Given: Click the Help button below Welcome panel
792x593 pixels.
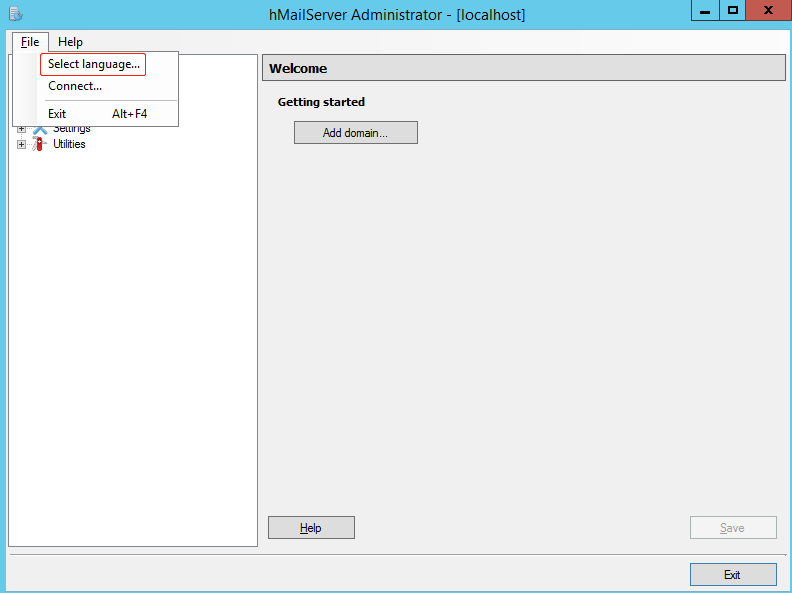Looking at the screenshot, I should (x=311, y=527).
